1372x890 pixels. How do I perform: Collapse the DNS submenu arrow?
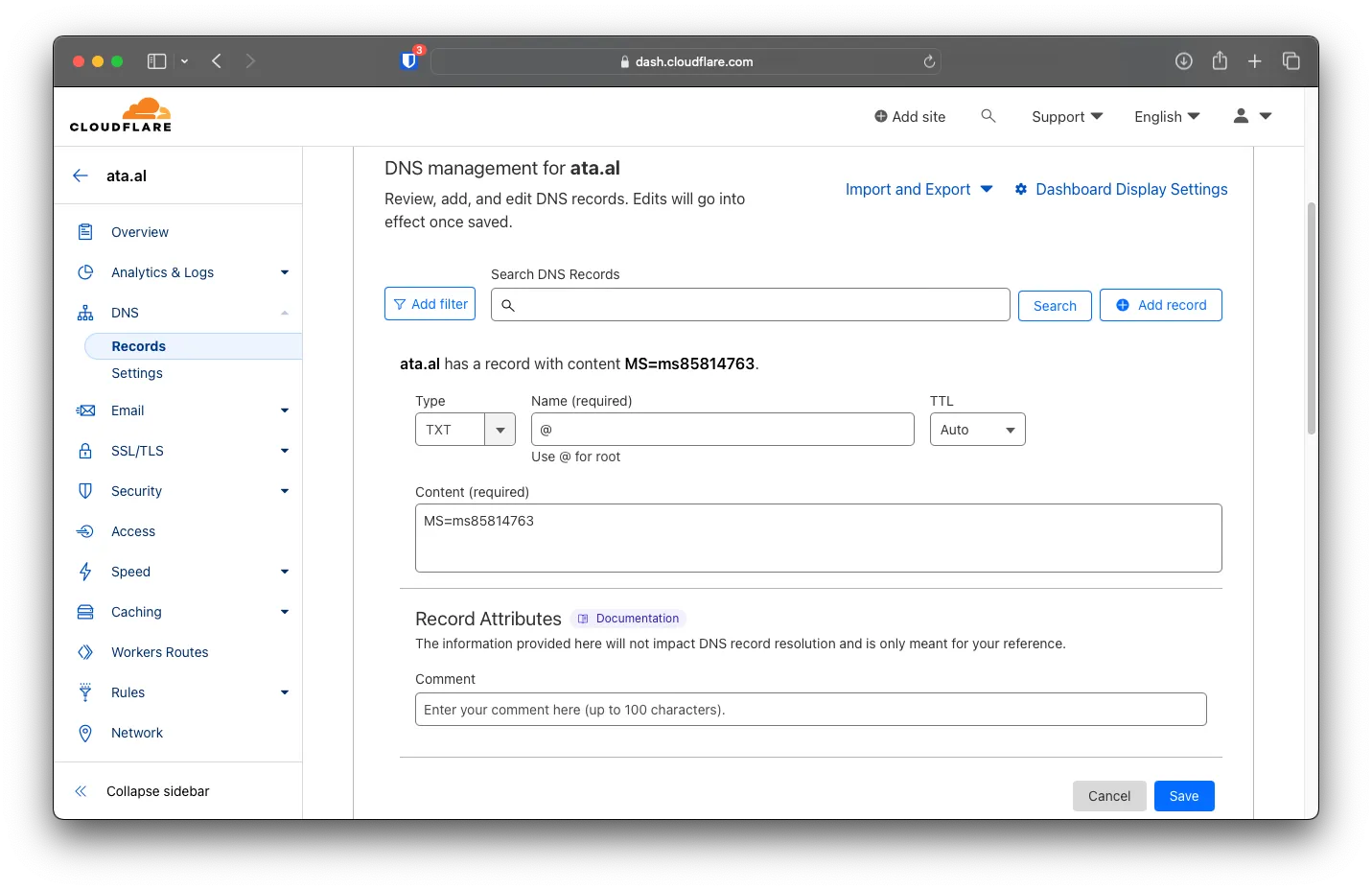[285, 313]
